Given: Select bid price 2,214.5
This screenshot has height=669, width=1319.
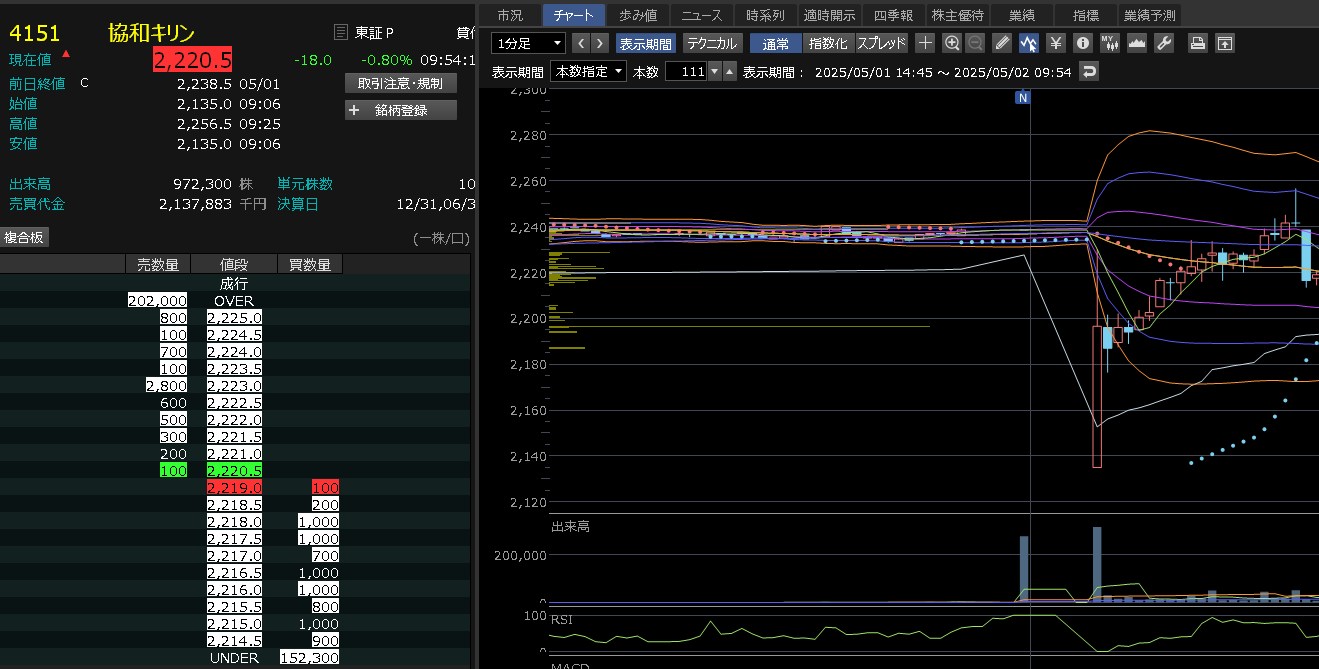Looking at the screenshot, I should point(235,641).
